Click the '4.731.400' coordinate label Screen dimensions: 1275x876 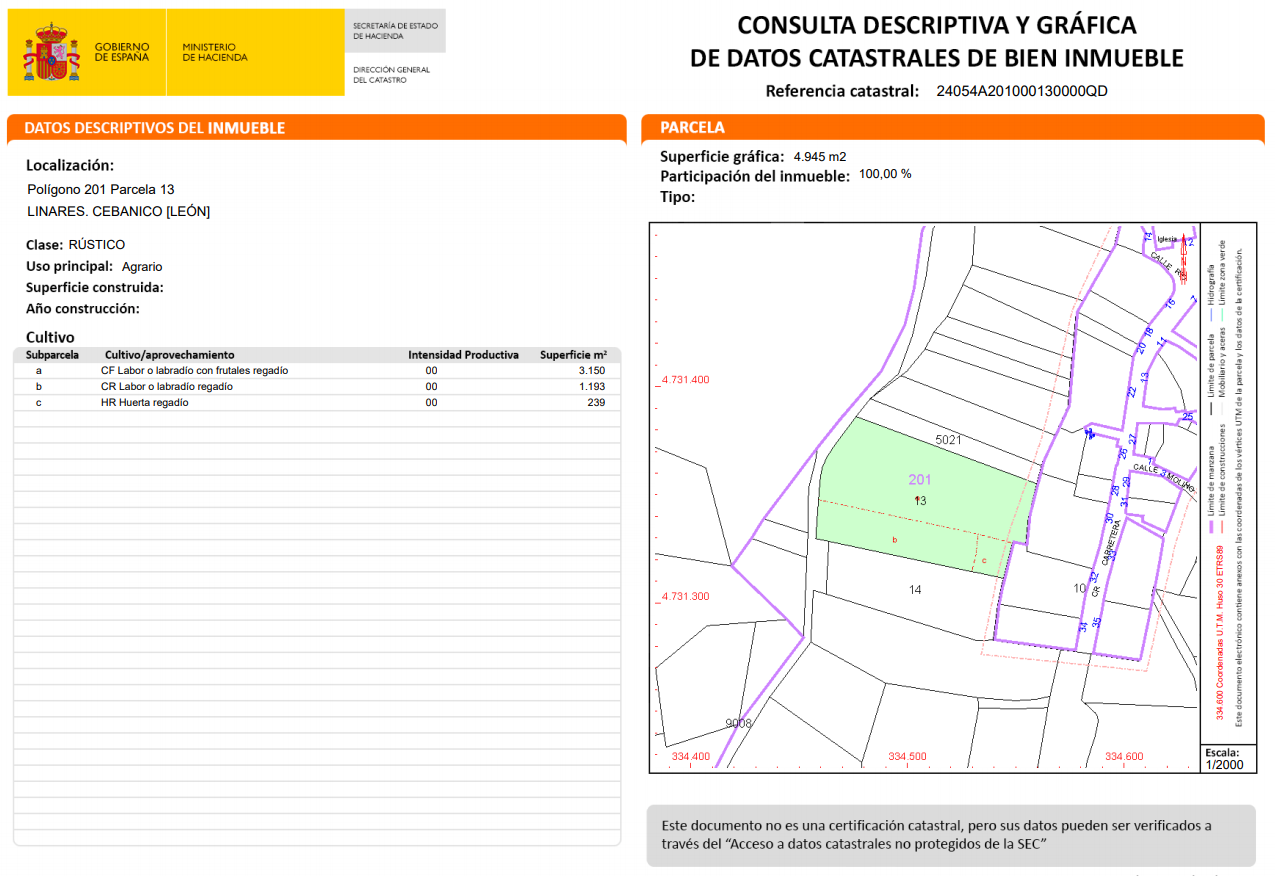pos(685,380)
